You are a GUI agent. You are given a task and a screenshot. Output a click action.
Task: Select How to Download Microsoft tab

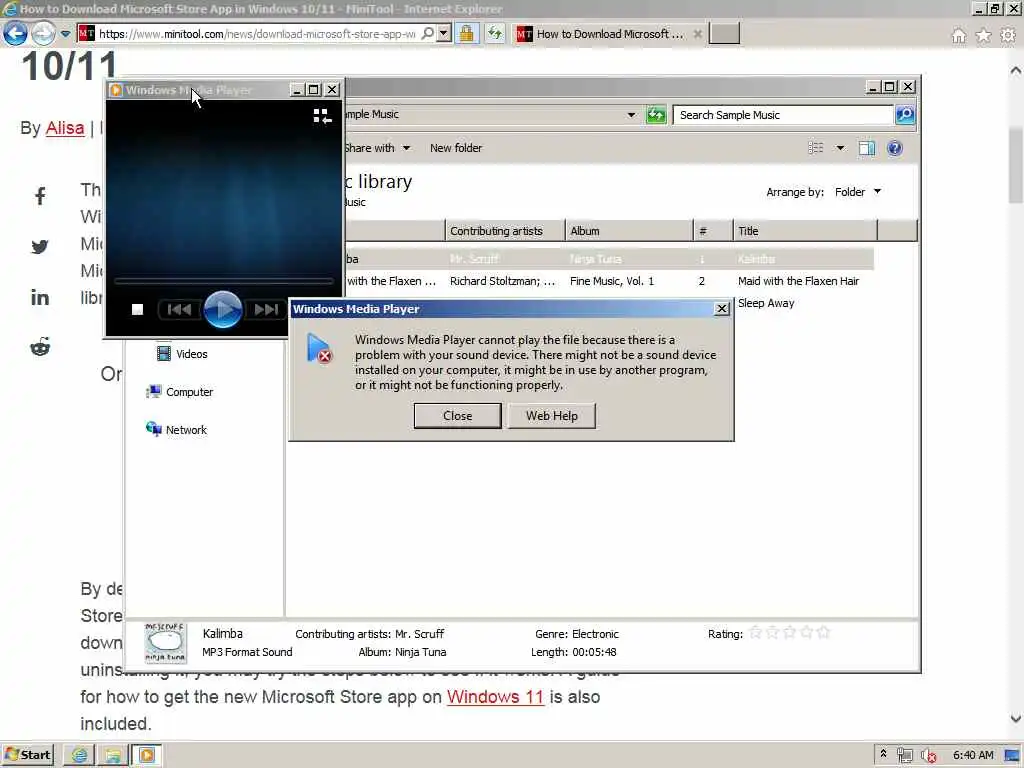pos(609,34)
